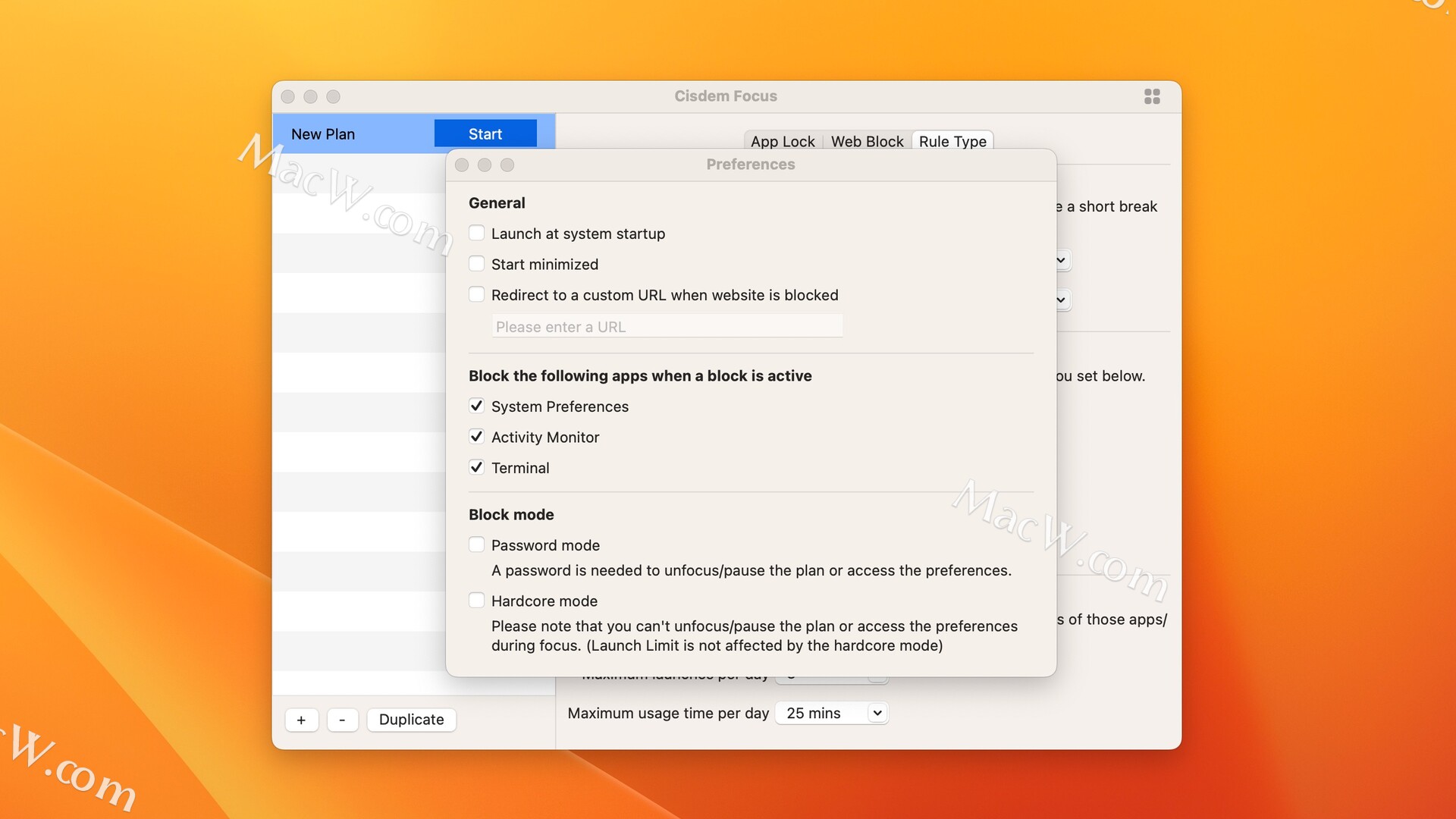Expand the upper dropdown behind Preferences
1456x819 pixels.
click(x=1061, y=260)
